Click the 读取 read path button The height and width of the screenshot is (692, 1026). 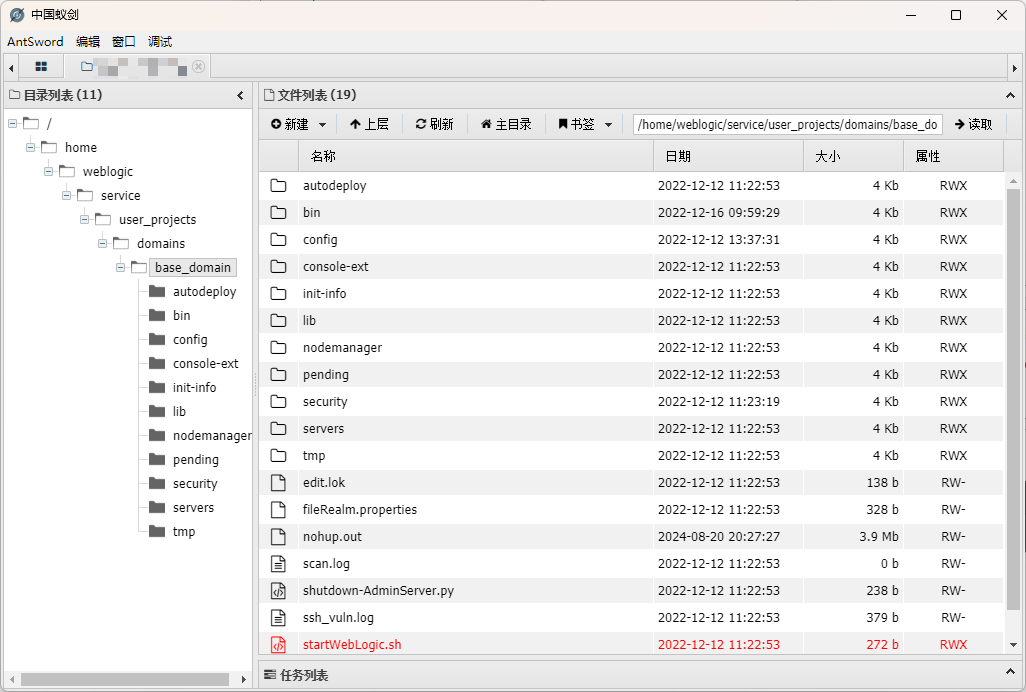point(973,124)
